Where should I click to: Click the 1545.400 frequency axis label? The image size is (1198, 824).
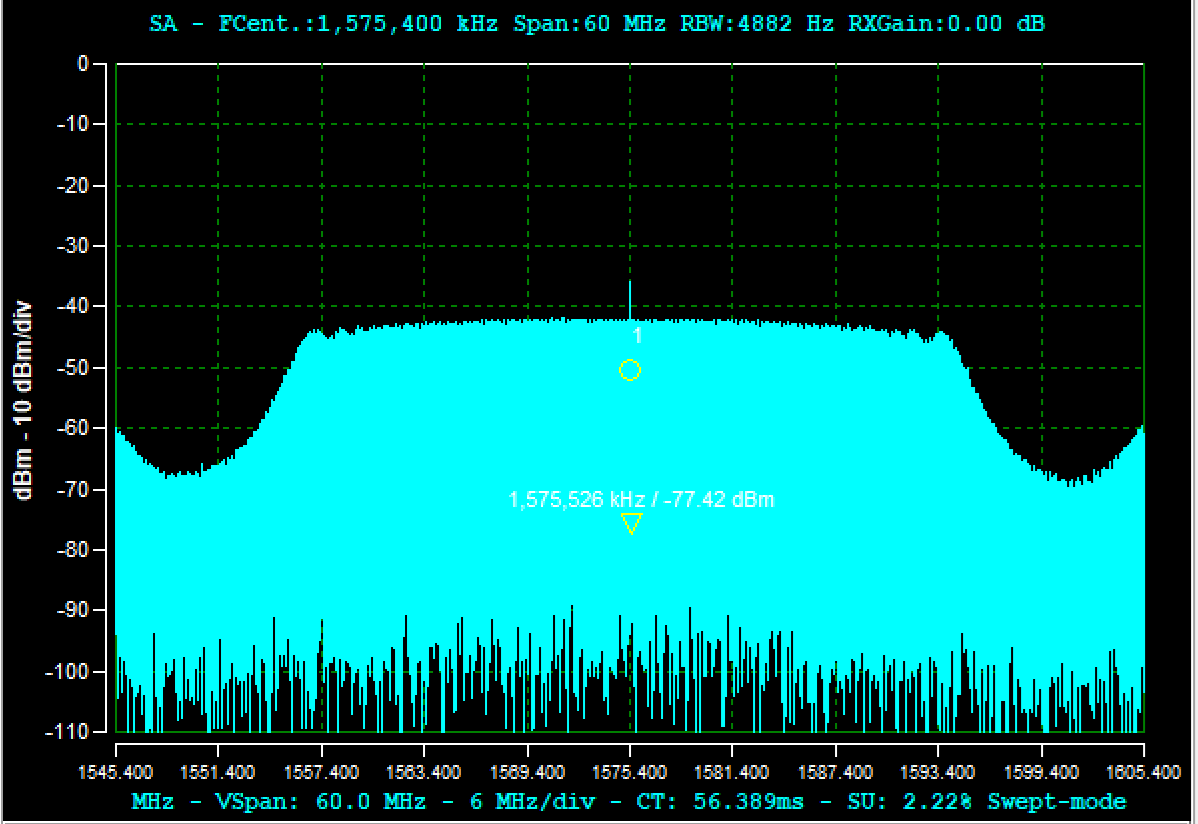[115, 772]
